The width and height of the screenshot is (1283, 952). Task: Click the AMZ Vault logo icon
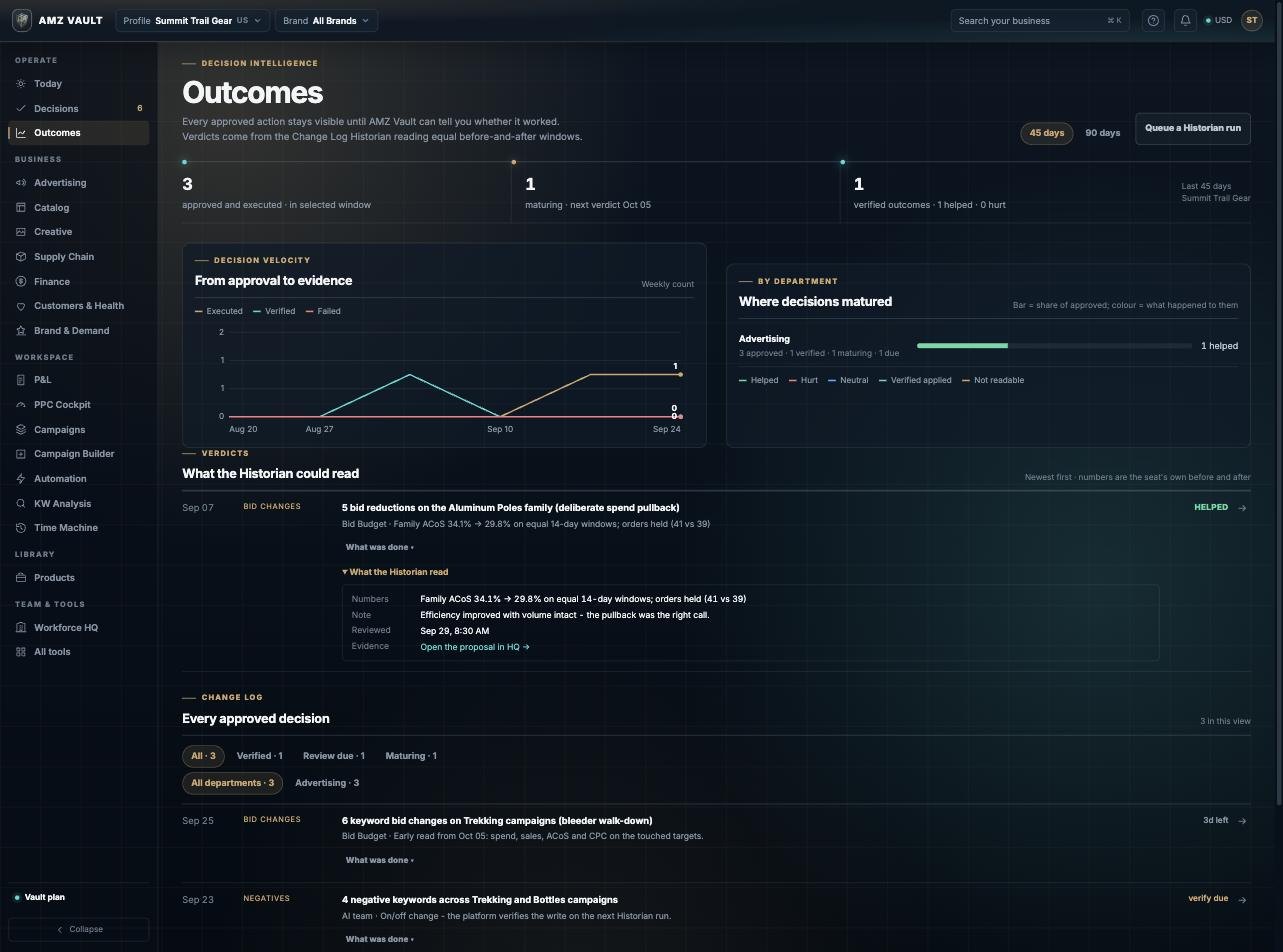tap(21, 20)
